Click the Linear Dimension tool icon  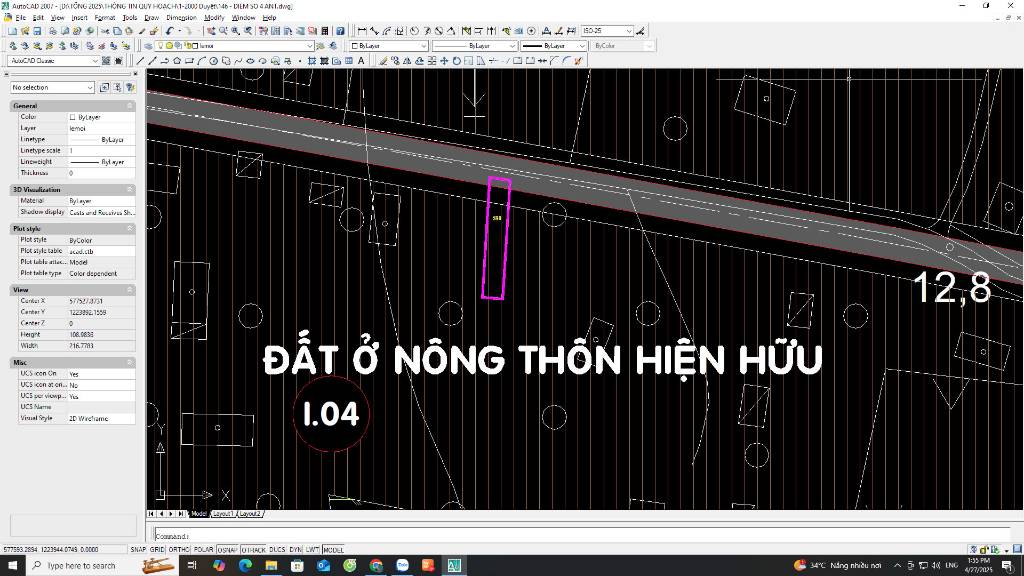(362, 31)
